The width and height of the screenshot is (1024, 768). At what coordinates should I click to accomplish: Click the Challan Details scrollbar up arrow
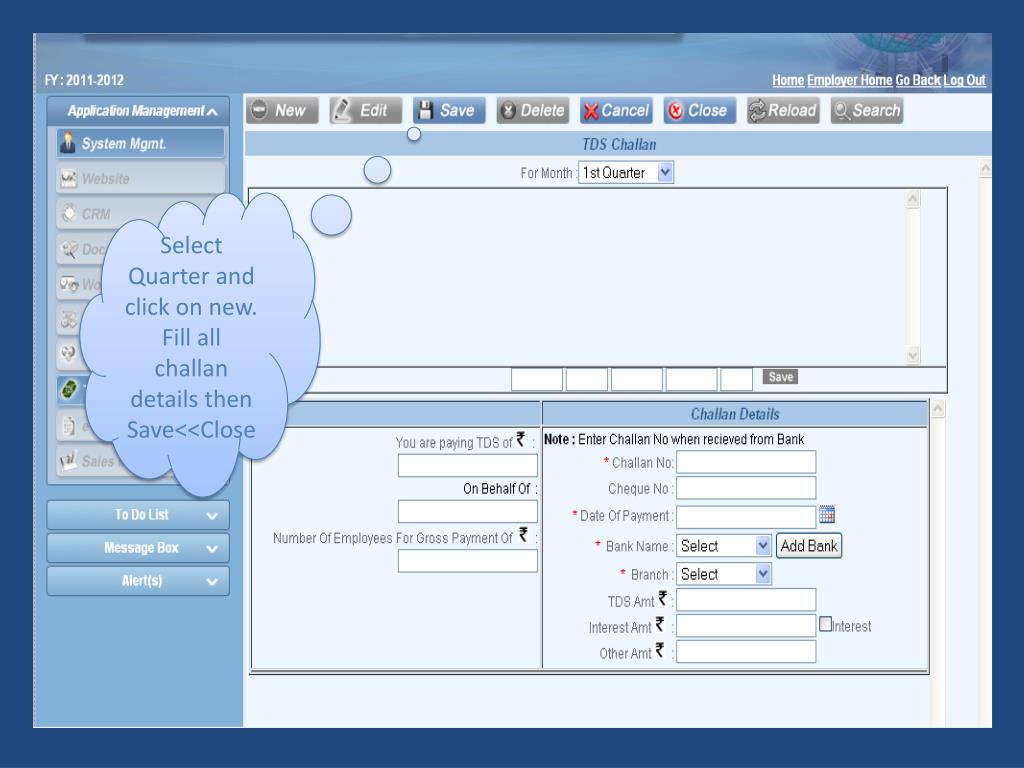(938, 409)
